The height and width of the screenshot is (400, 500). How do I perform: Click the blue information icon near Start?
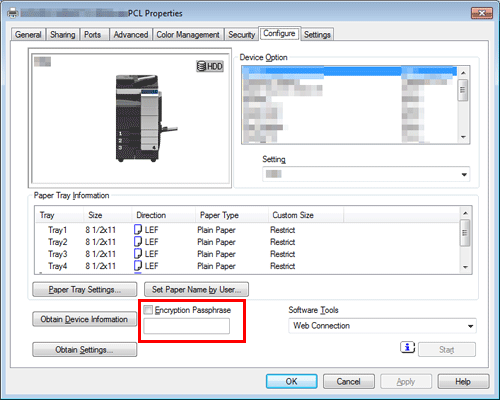point(407,348)
